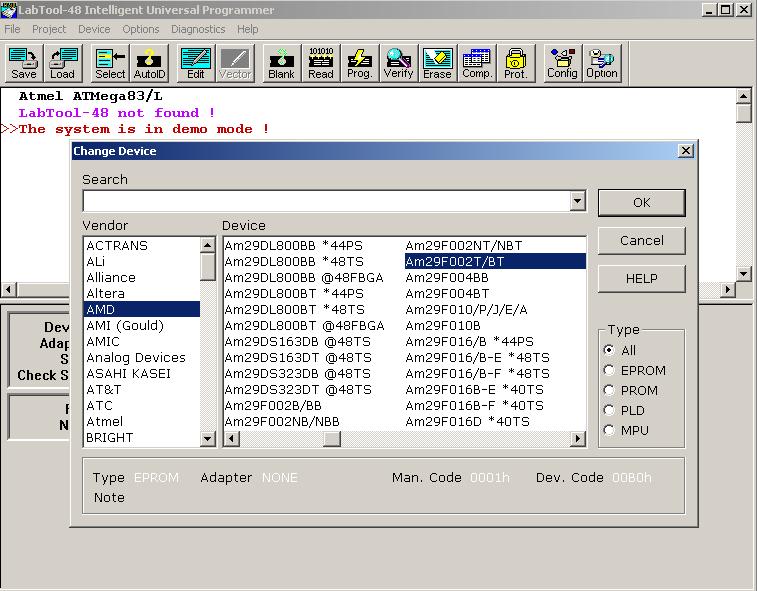Viewport: 757px width, 591px height.
Task: Open the Project menu
Action: coord(49,30)
